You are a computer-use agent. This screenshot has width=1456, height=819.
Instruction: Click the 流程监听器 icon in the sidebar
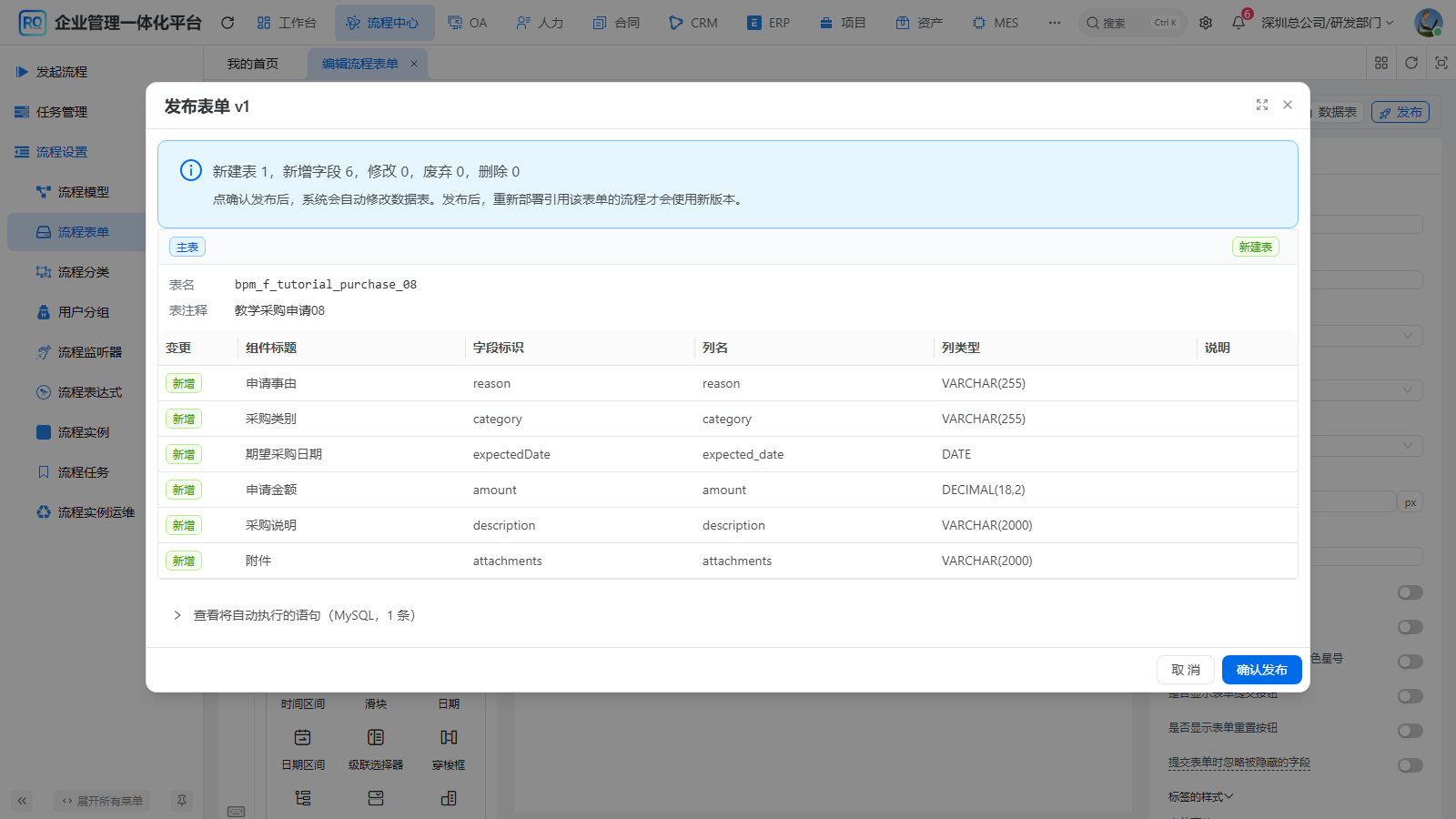(44, 352)
